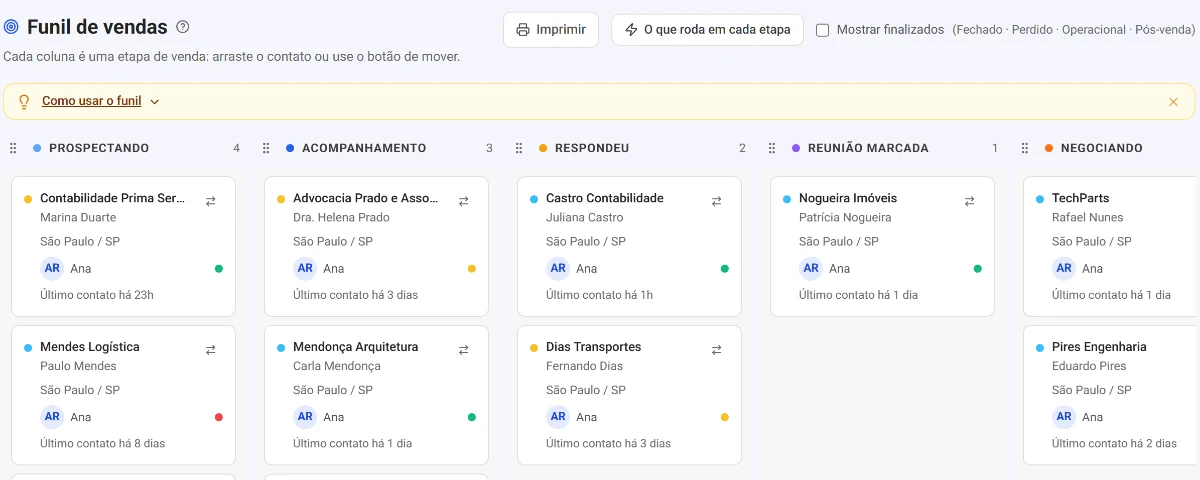This screenshot has width=1200, height=480.
Task: Click drag handle of PROSPECTANDO column
Action: (x=13, y=148)
